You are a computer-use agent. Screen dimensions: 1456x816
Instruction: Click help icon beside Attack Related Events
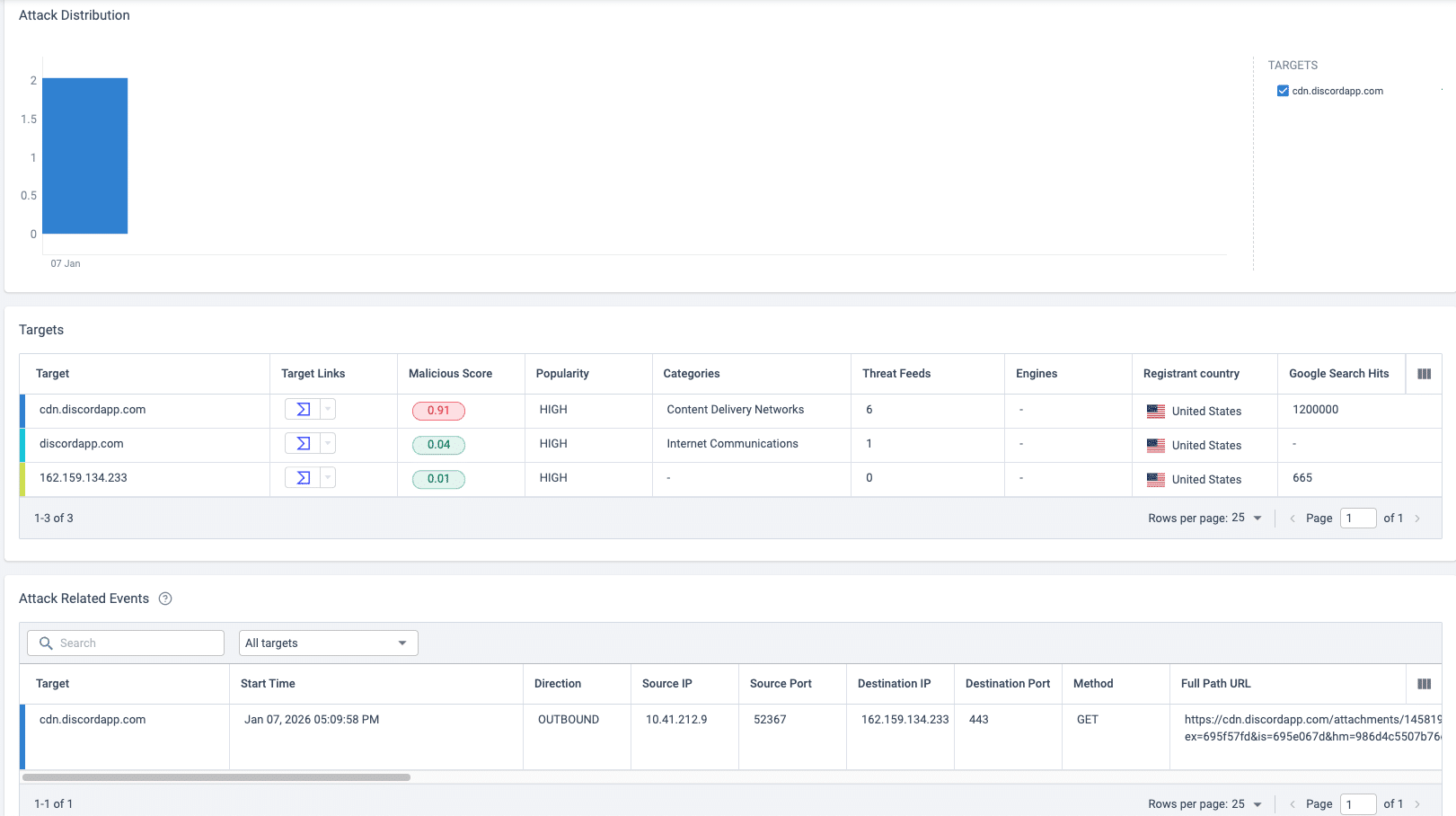pos(165,599)
